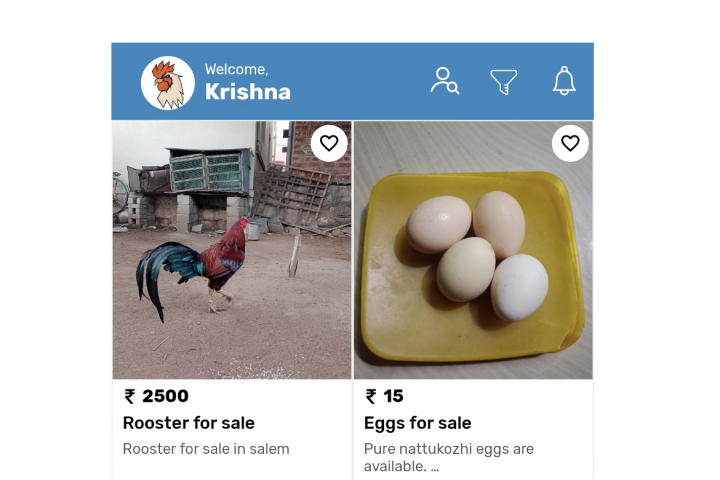Expand the truncated eggs description ellipsis
The image size is (720, 480).
click(x=434, y=467)
